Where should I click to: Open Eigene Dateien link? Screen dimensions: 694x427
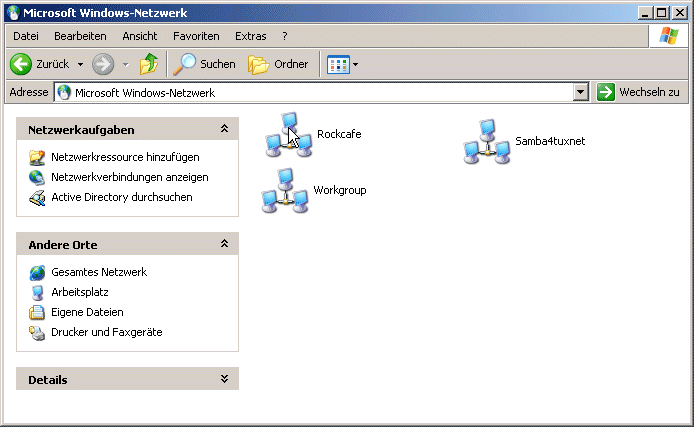coord(87,312)
